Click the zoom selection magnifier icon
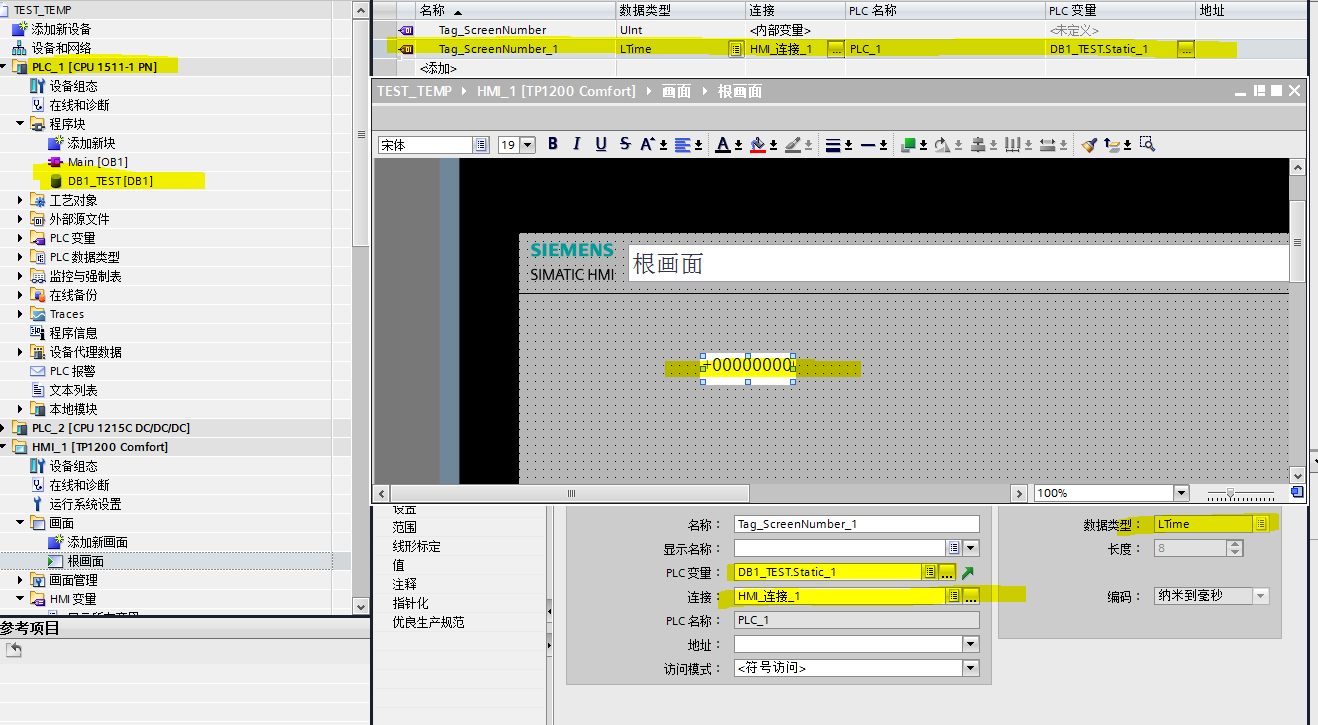 (x=1147, y=144)
